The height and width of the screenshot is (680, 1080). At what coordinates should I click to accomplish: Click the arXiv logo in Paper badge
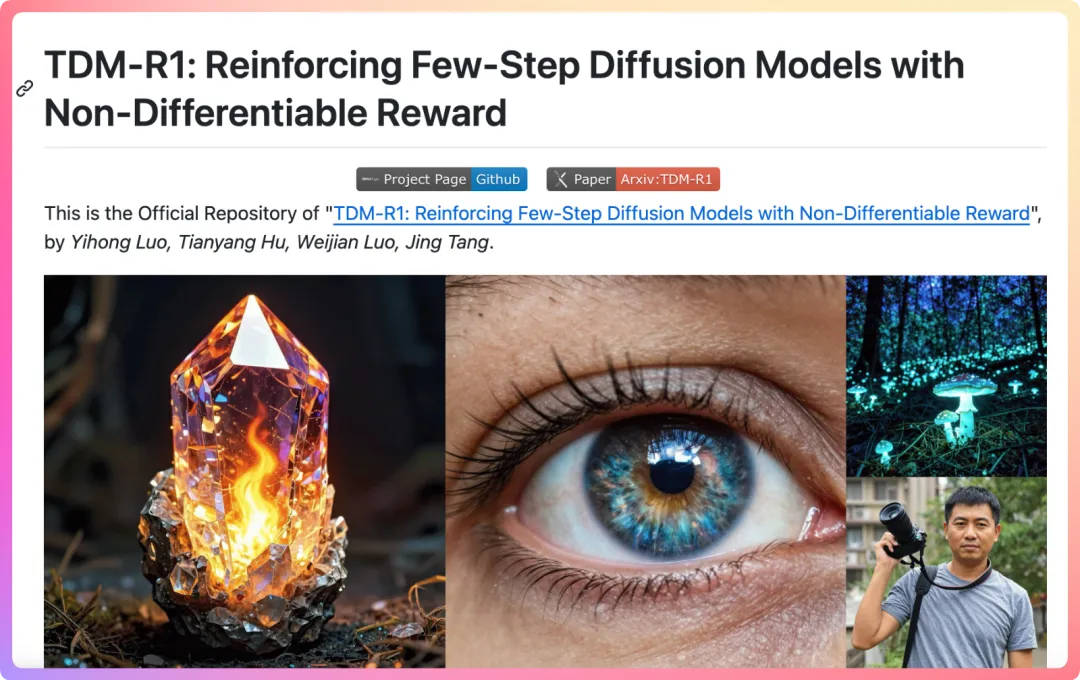point(561,180)
